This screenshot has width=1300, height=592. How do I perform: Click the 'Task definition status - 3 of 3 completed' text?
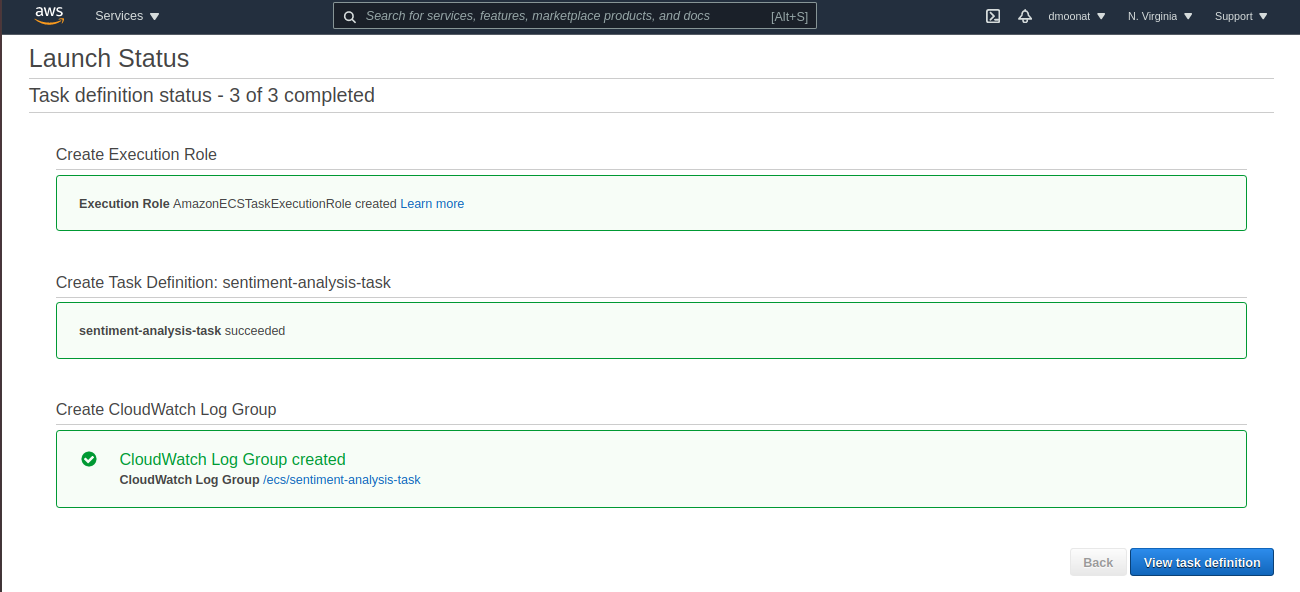tap(202, 96)
